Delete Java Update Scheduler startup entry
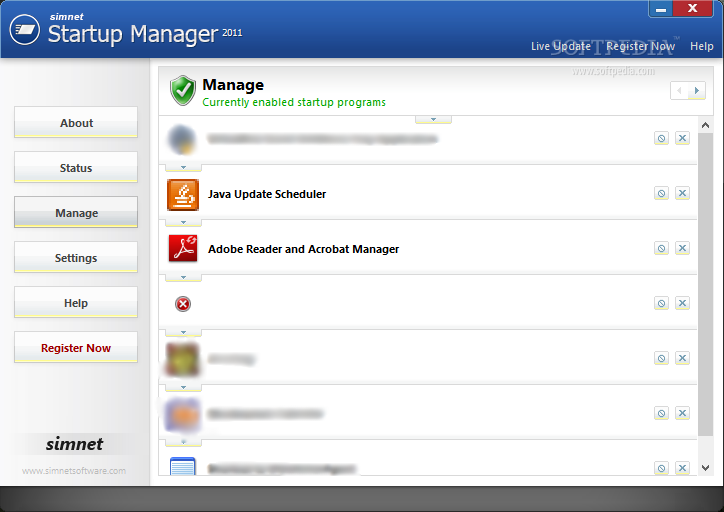The image size is (724, 512). point(682,193)
